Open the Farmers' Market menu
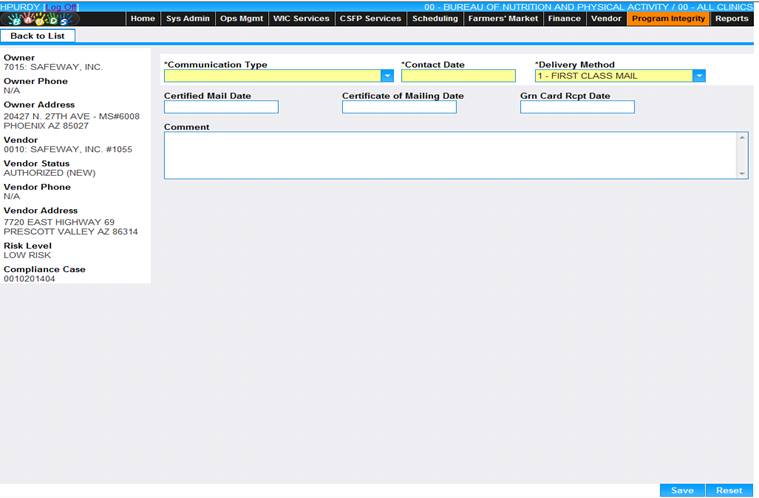Screen dimensions: 759x498 click(503, 19)
